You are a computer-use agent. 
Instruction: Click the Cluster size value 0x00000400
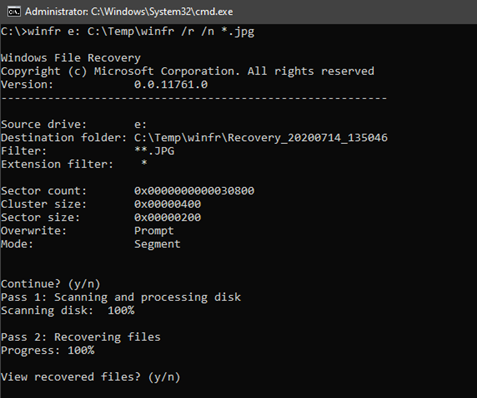point(168,204)
